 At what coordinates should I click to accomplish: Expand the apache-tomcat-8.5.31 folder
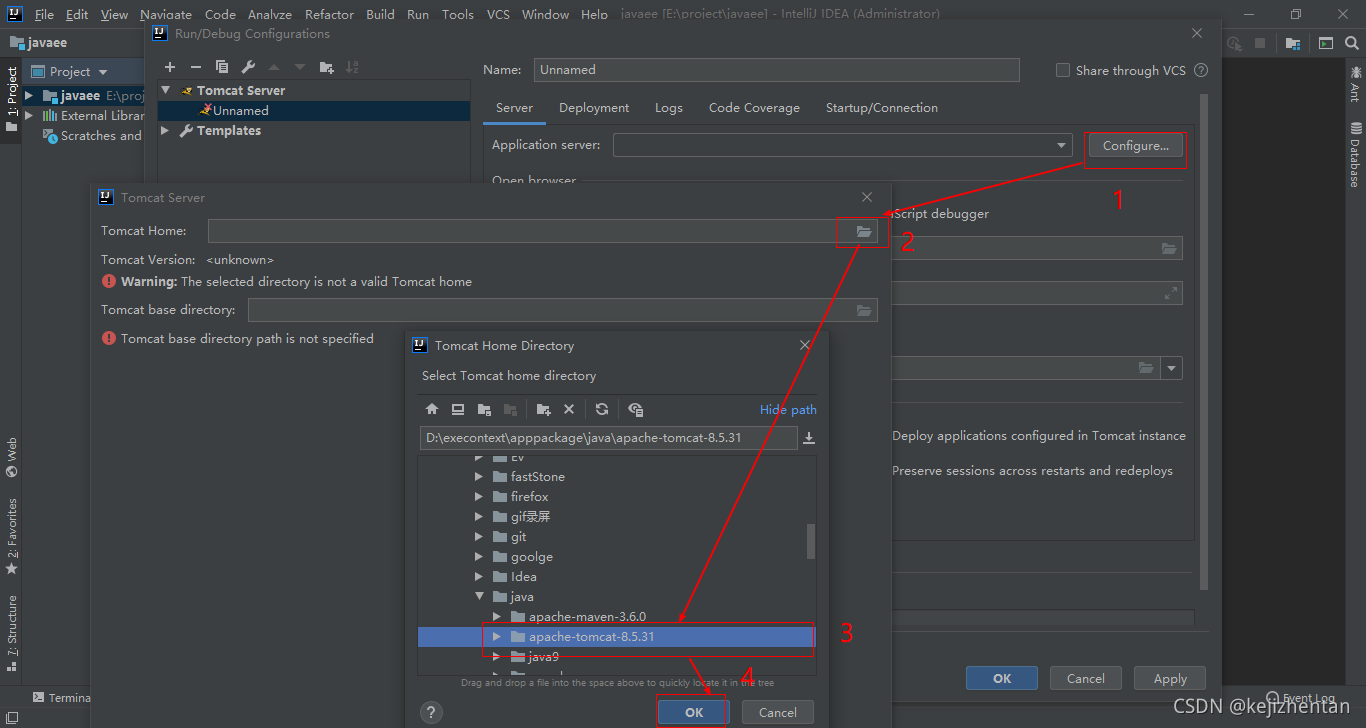[497, 636]
